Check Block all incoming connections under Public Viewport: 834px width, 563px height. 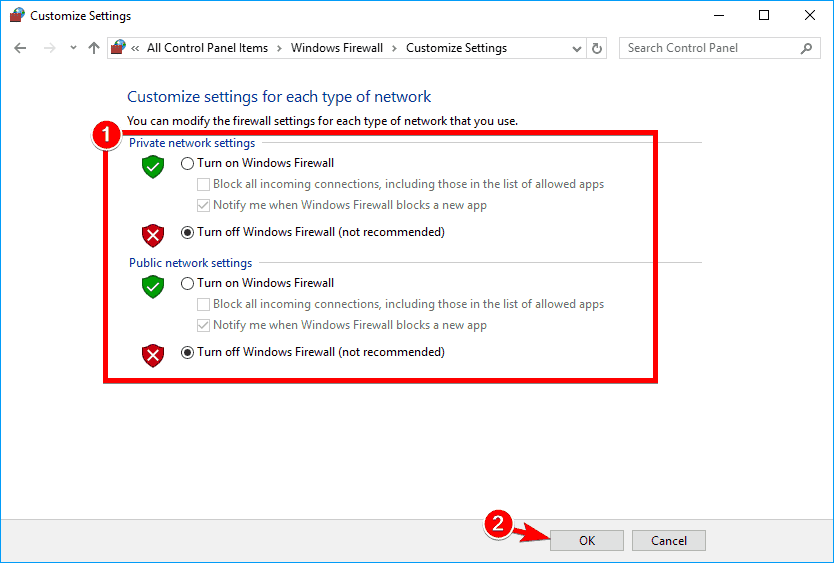click(x=203, y=304)
